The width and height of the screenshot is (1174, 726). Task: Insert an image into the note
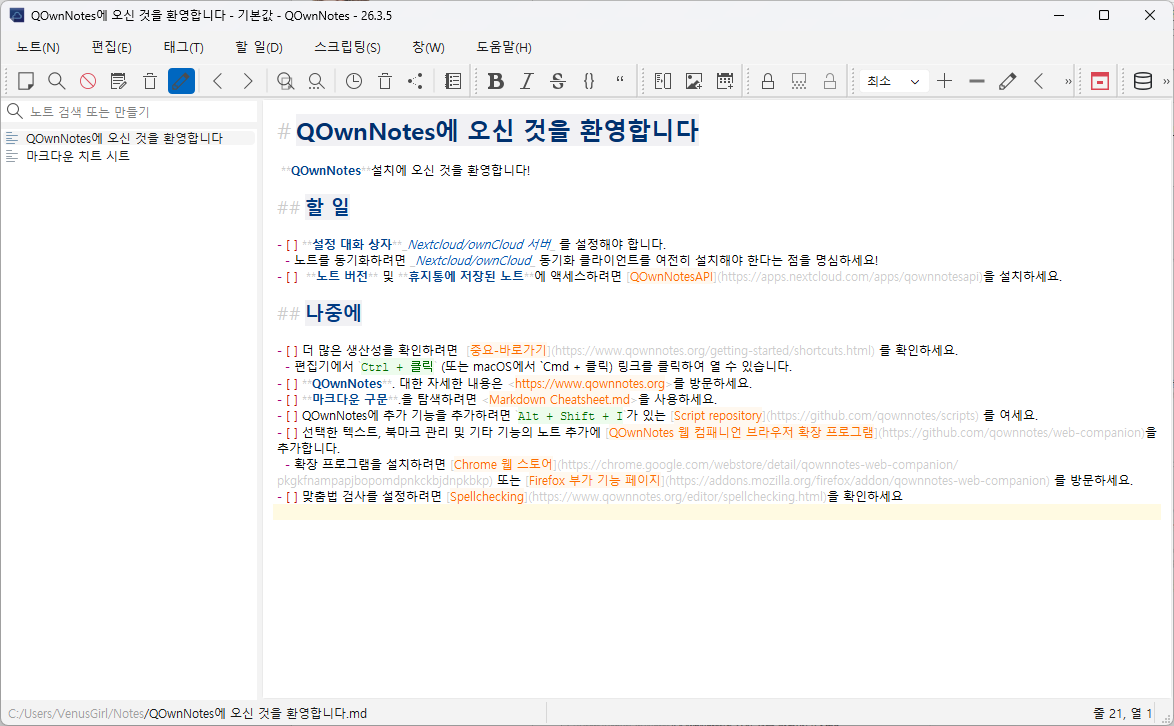[x=694, y=81]
